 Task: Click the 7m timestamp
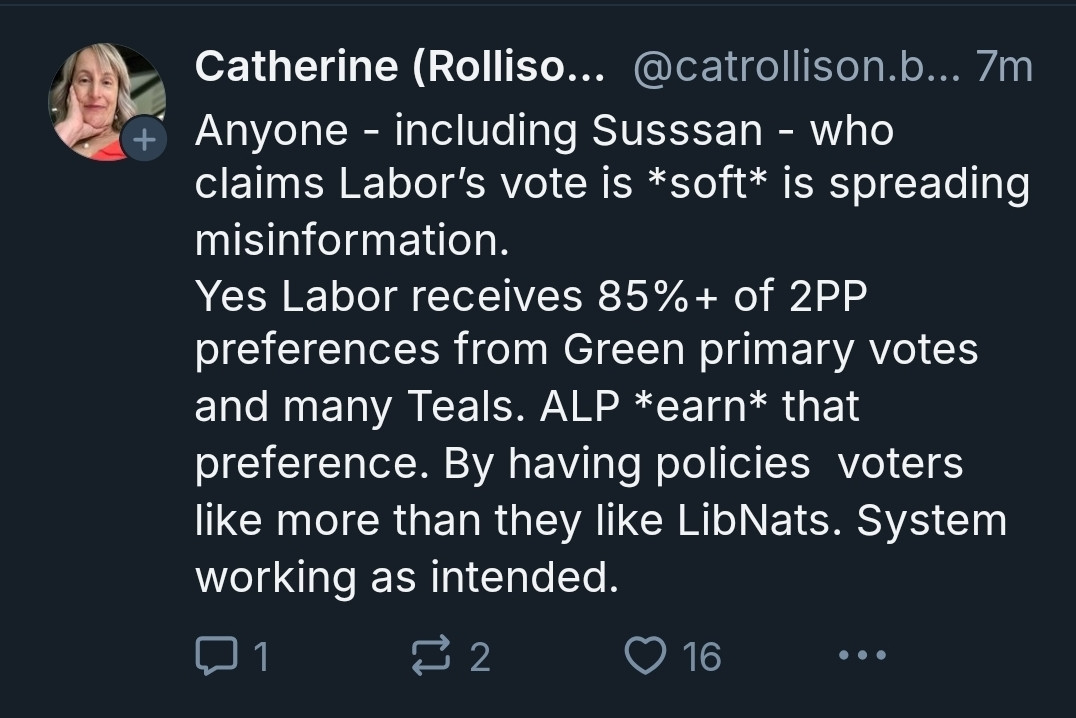click(x=1004, y=67)
